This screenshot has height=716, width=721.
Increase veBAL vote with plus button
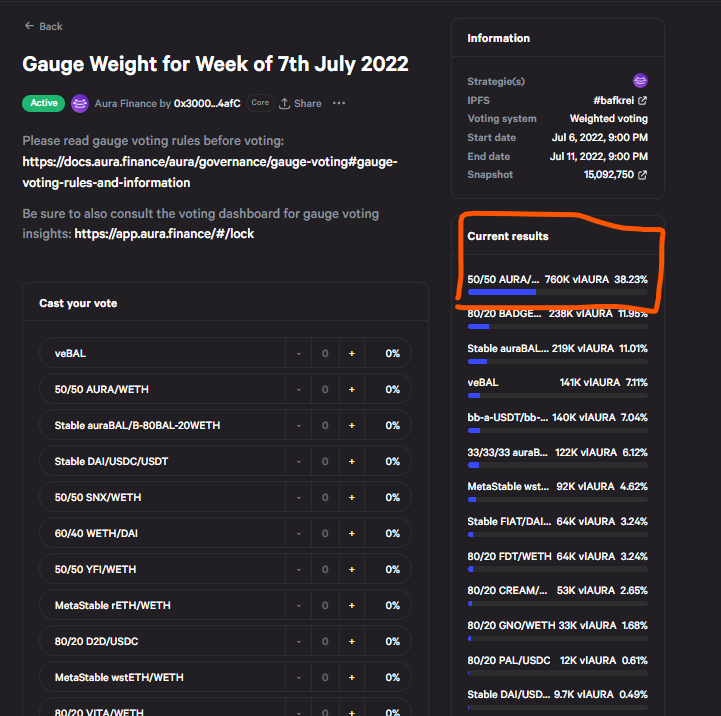(352, 354)
